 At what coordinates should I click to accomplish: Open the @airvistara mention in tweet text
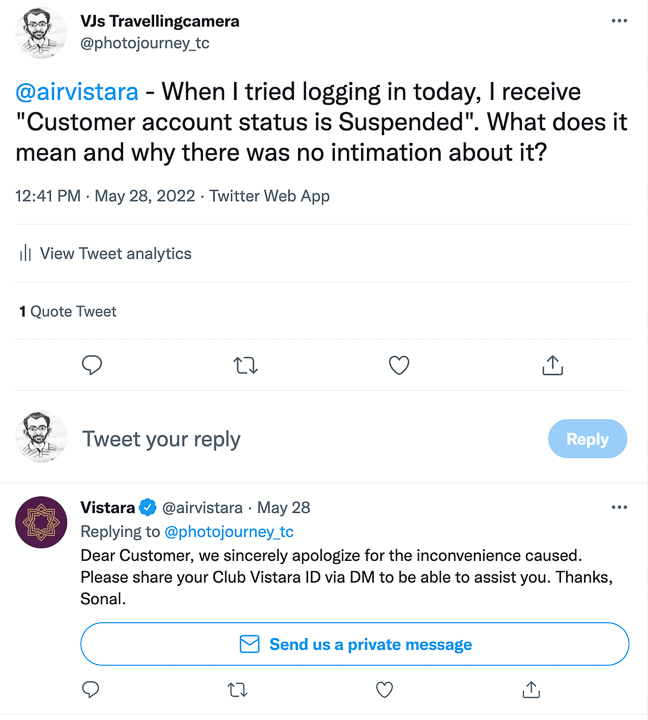[76, 92]
